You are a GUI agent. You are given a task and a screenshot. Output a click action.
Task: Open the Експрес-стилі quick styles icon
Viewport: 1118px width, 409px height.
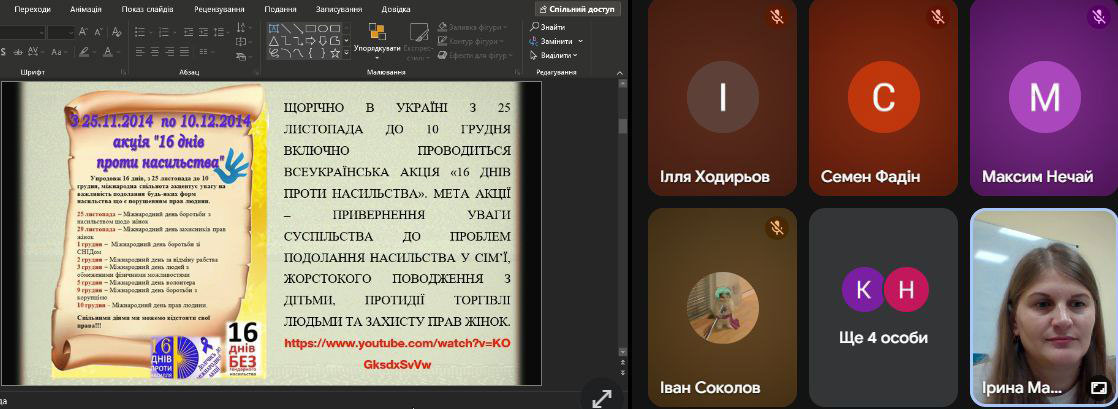coord(417,31)
